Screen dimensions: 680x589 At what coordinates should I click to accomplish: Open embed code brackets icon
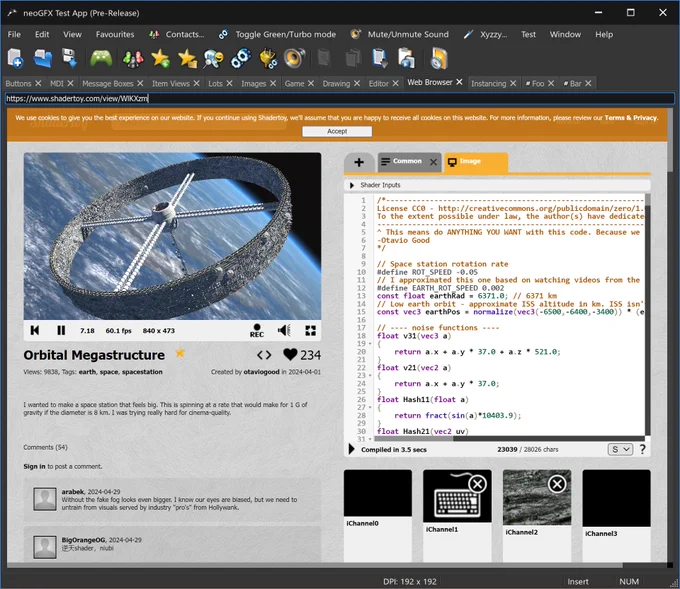[x=264, y=355]
